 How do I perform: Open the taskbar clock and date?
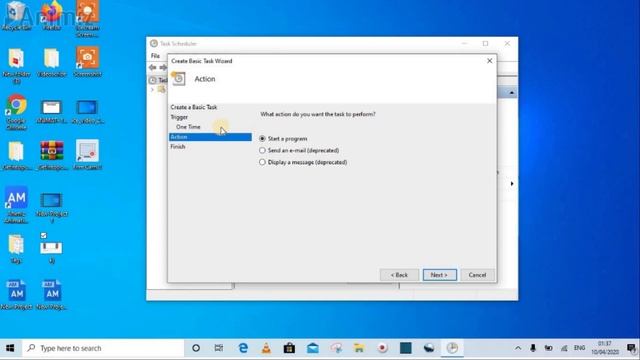tap(605, 348)
